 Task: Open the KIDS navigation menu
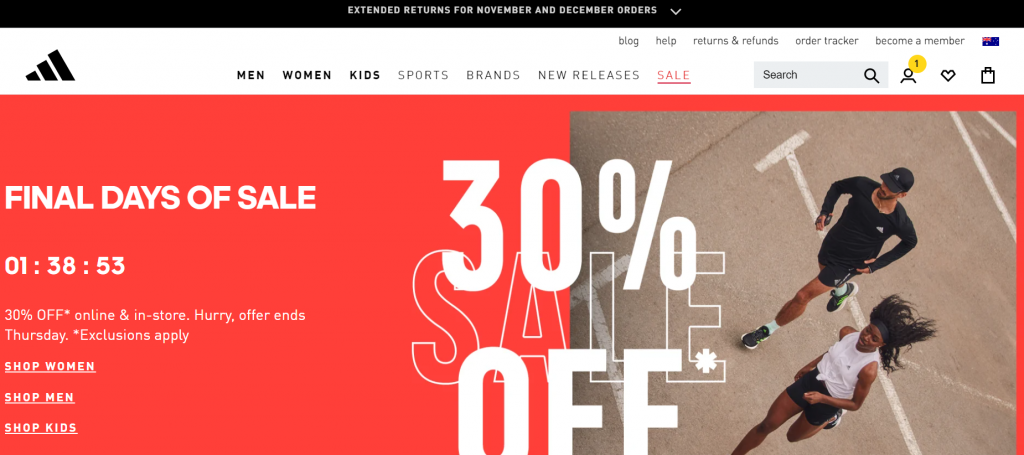[364, 75]
